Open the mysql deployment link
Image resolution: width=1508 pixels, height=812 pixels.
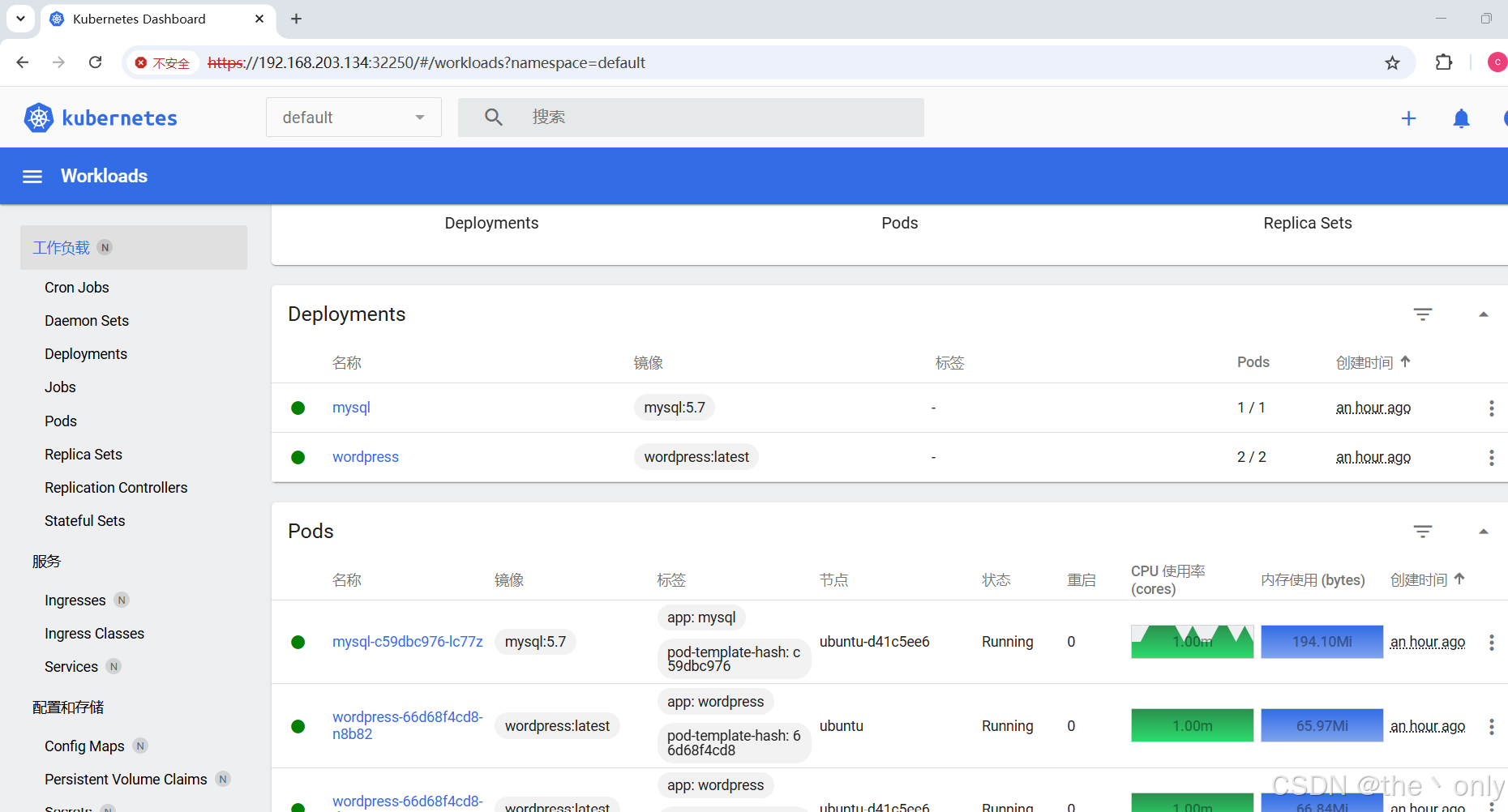point(351,408)
